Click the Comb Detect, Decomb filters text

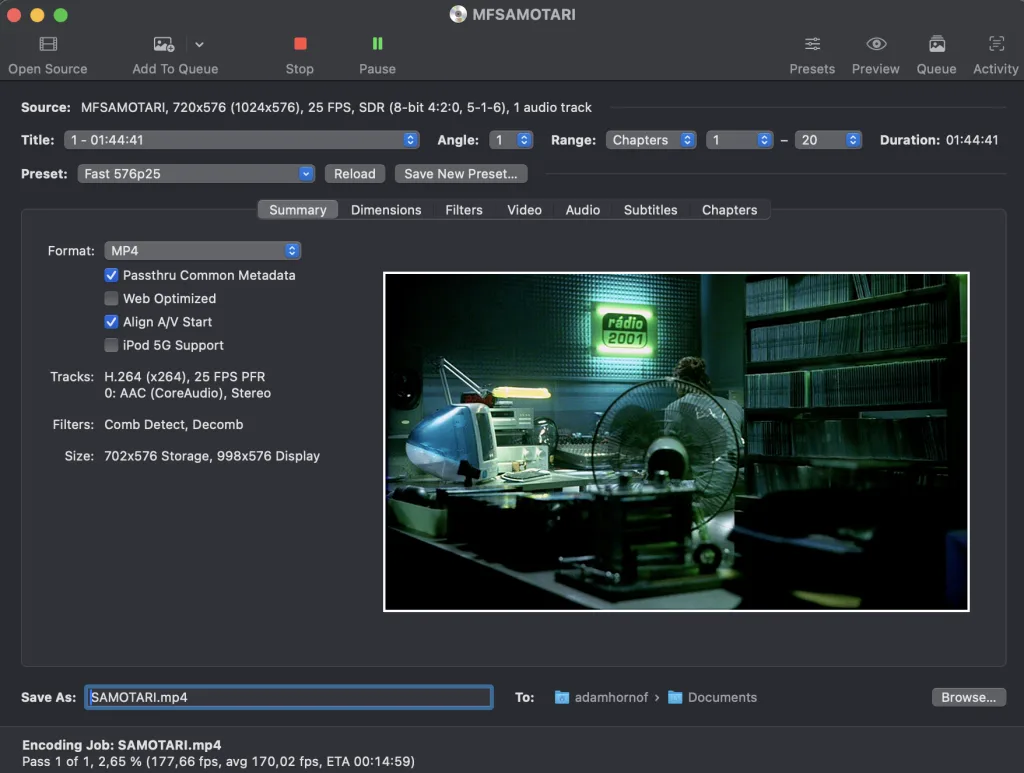pos(174,424)
